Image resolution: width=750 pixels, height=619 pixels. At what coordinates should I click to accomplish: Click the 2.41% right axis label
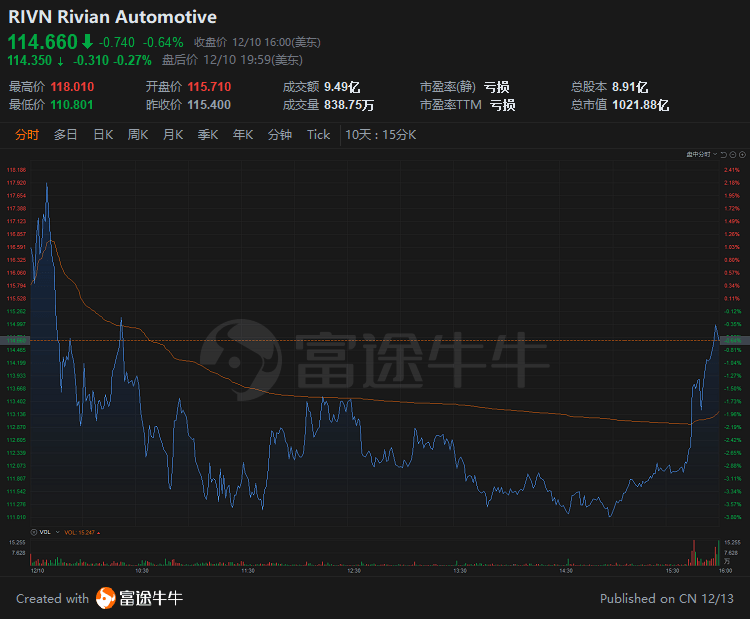coord(732,170)
